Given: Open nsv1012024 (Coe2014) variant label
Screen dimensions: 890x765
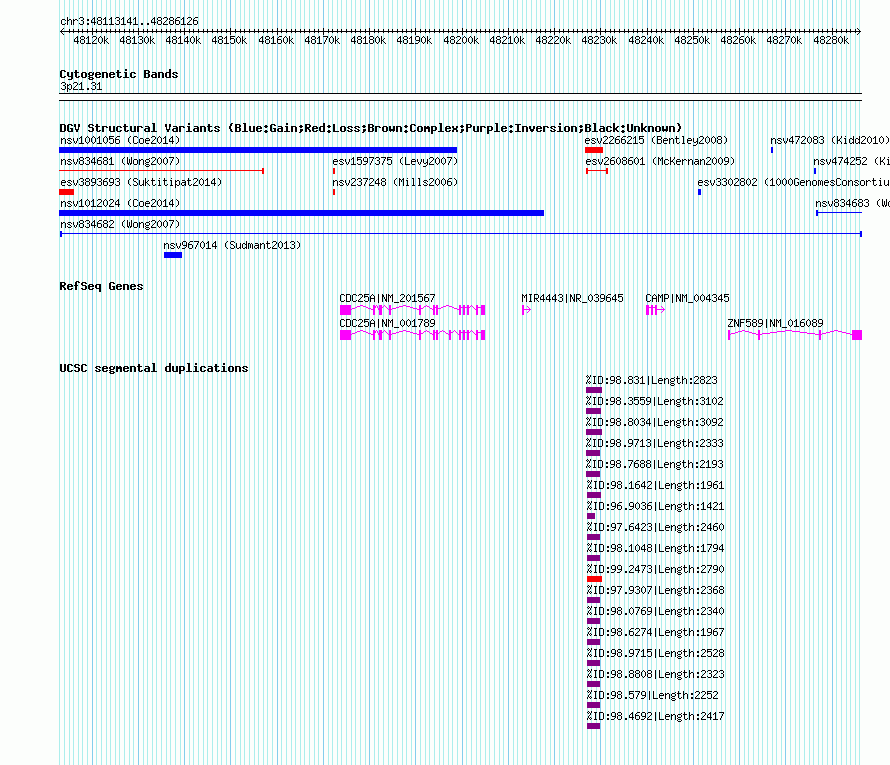Looking at the screenshot, I should pos(120,203).
